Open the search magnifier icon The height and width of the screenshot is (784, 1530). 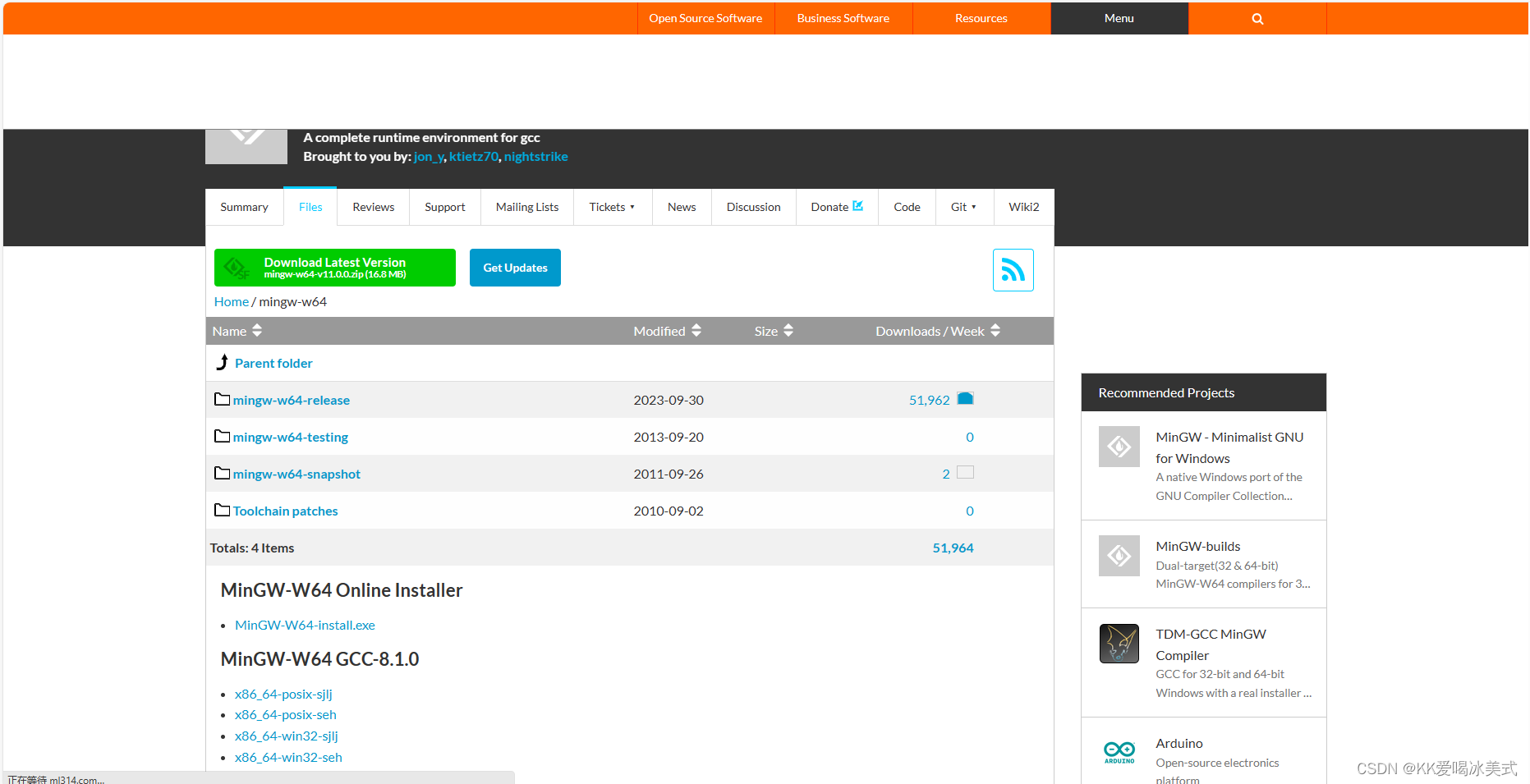point(1257,19)
